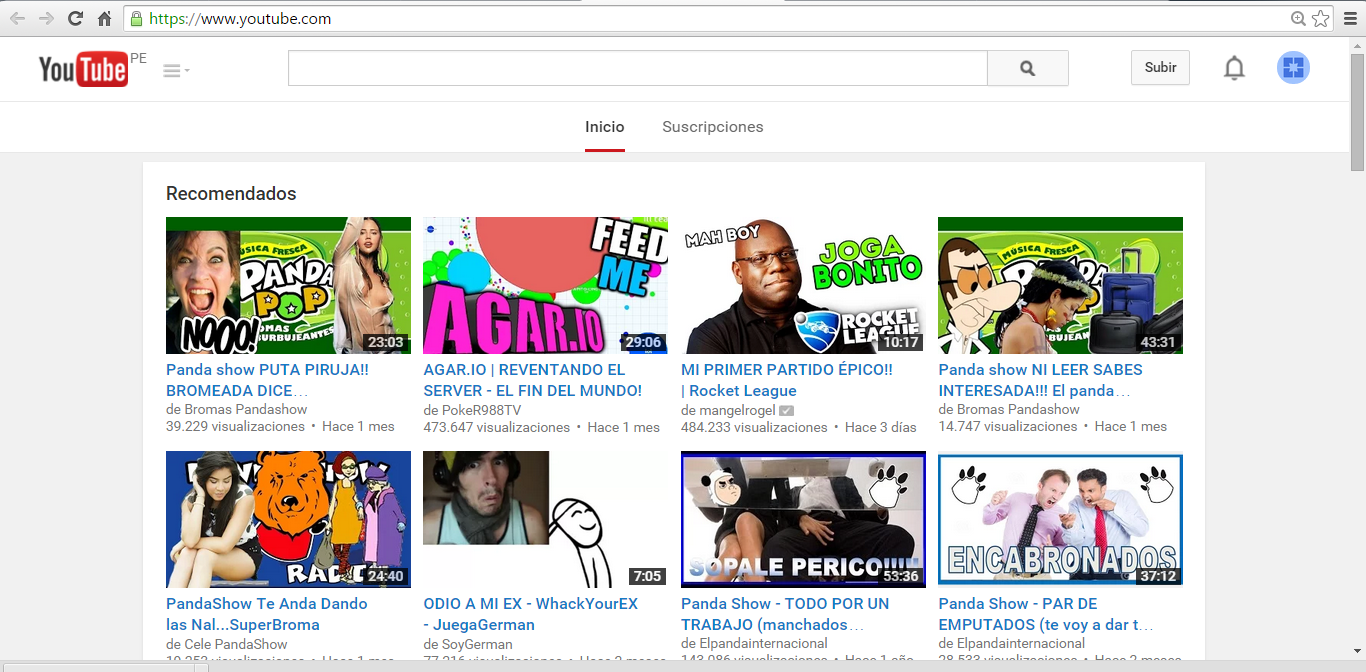Click '484.233 visualizaciones' text

pos(754,427)
